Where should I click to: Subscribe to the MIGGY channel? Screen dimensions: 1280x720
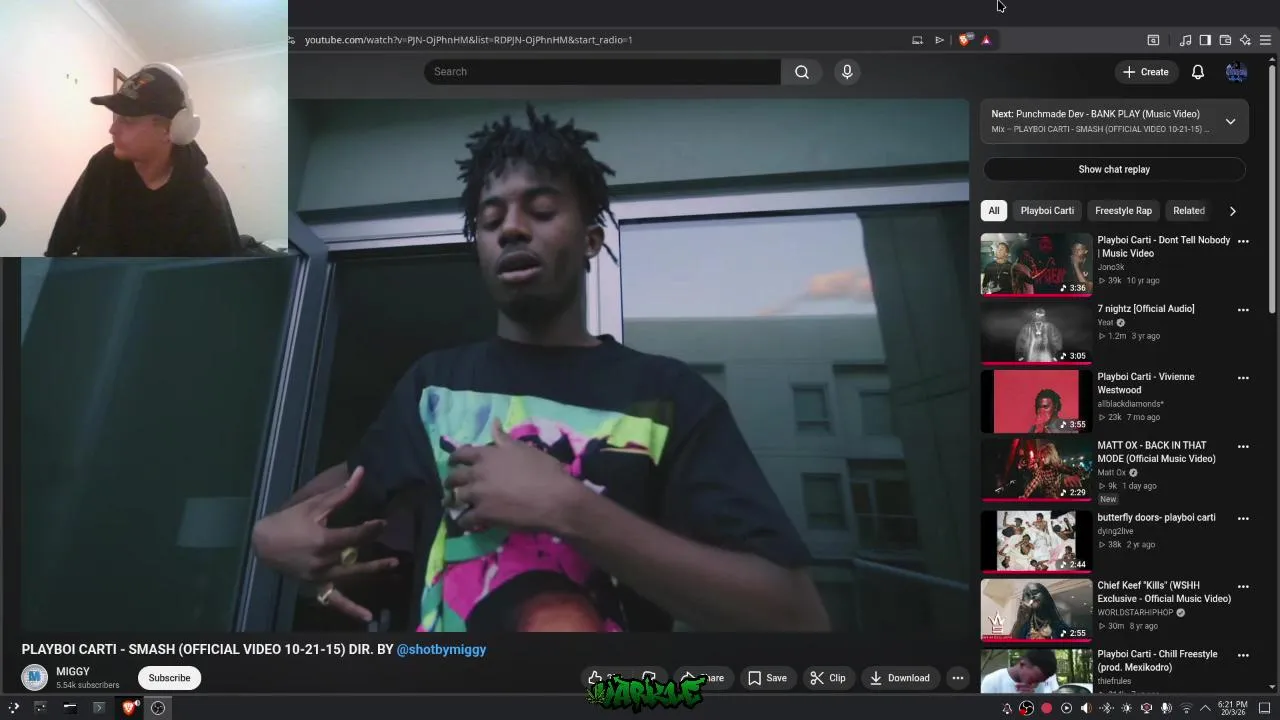(x=169, y=678)
